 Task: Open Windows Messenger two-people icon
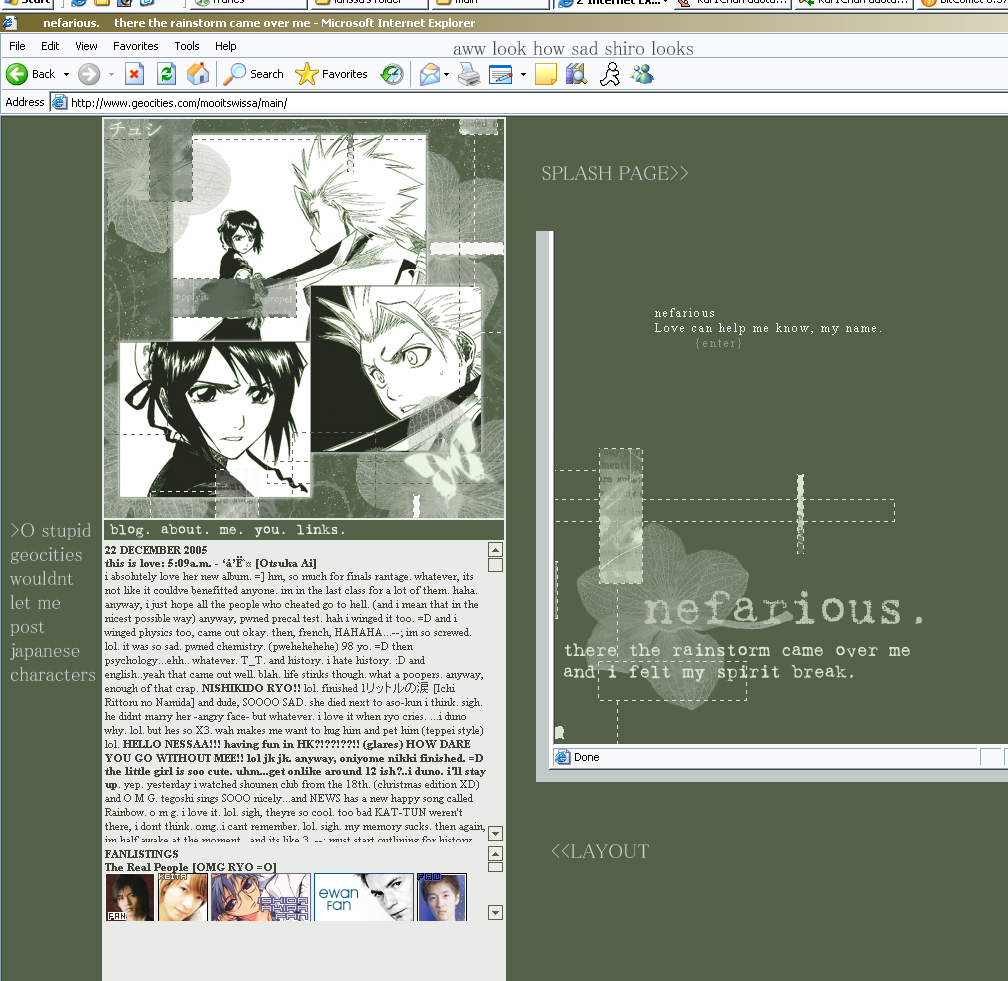click(642, 74)
